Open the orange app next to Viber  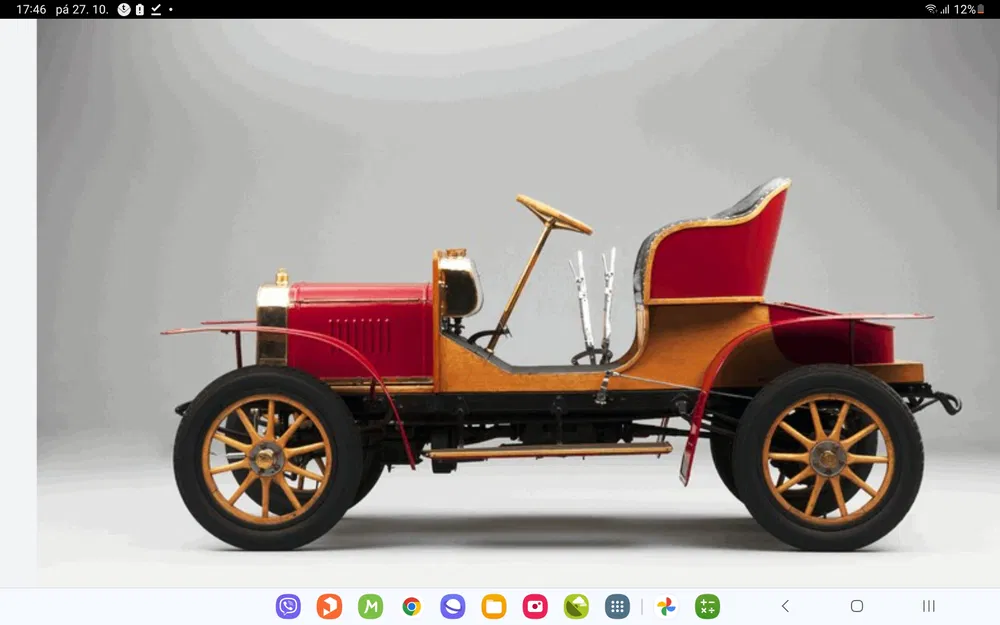(x=329, y=606)
